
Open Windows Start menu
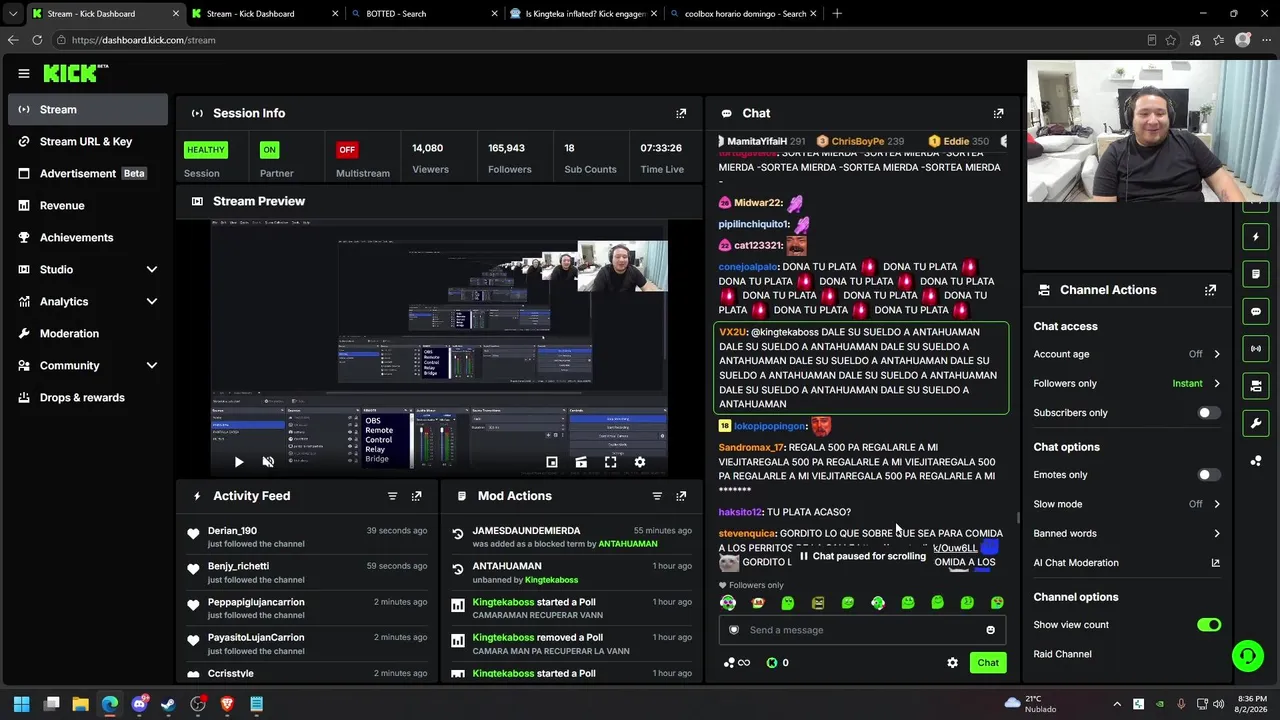pos(21,704)
